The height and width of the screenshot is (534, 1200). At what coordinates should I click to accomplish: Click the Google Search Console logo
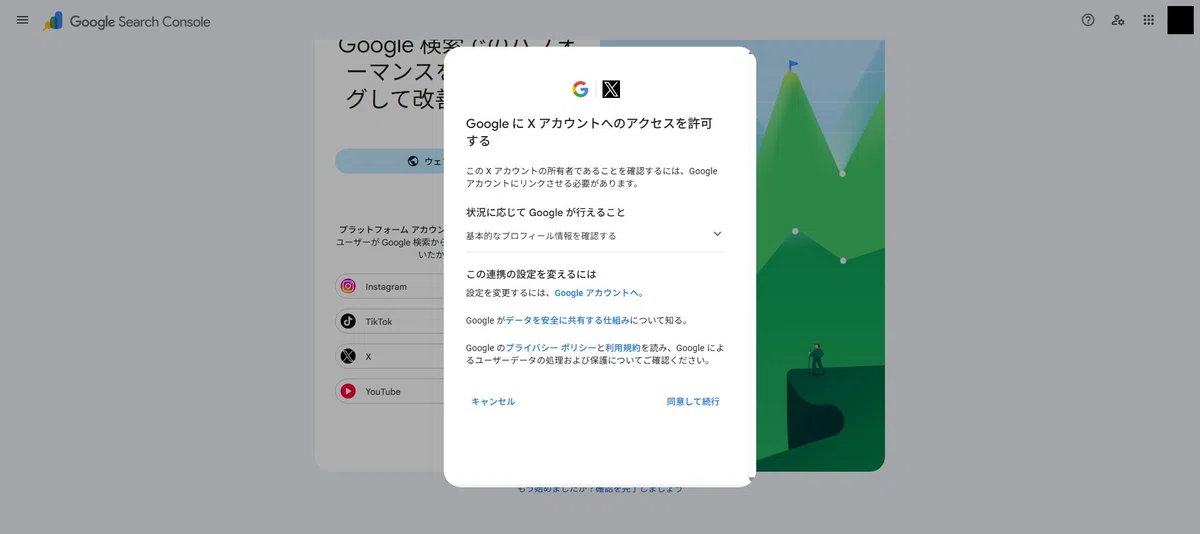pos(127,21)
